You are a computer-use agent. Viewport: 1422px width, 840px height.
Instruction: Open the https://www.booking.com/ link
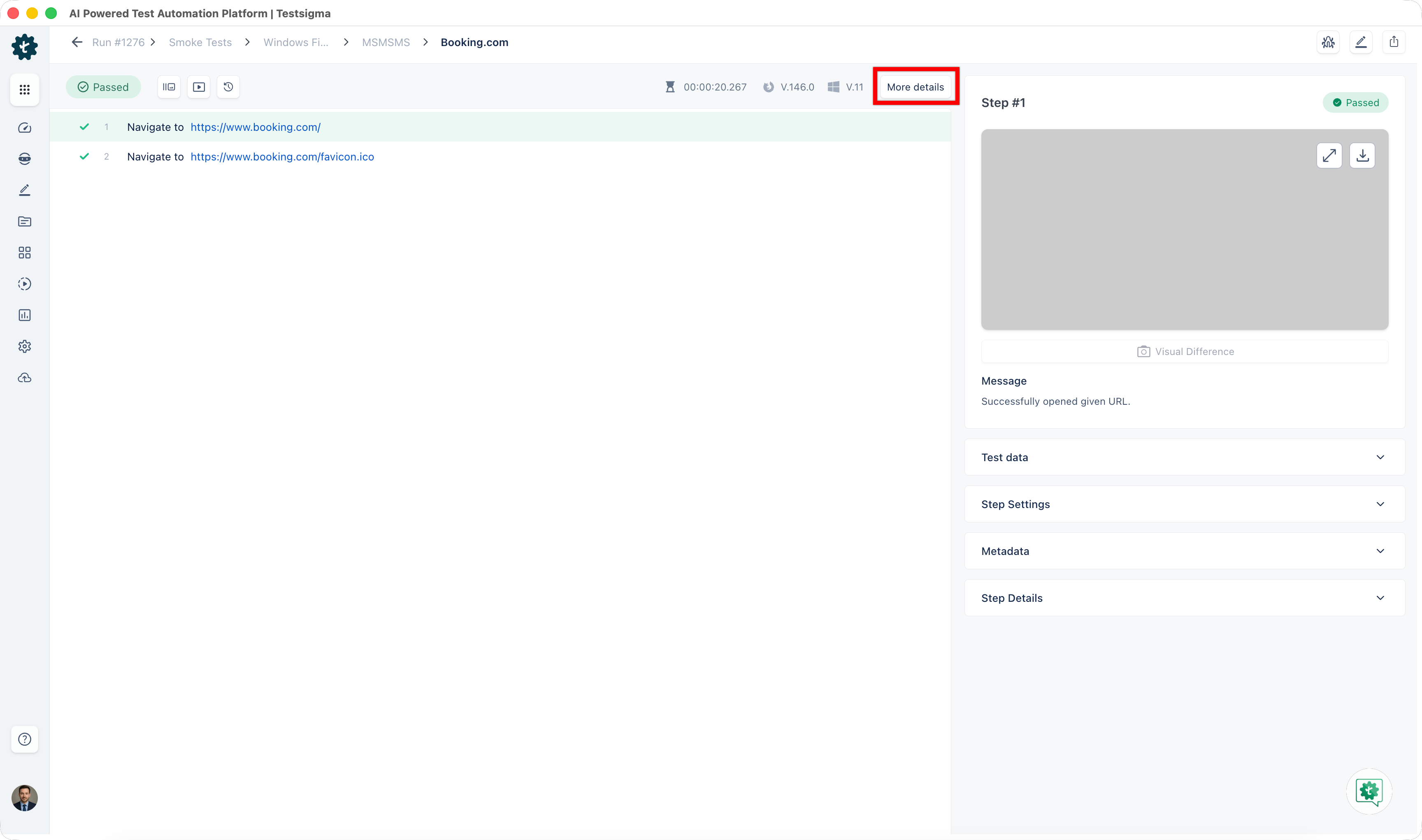(x=255, y=128)
